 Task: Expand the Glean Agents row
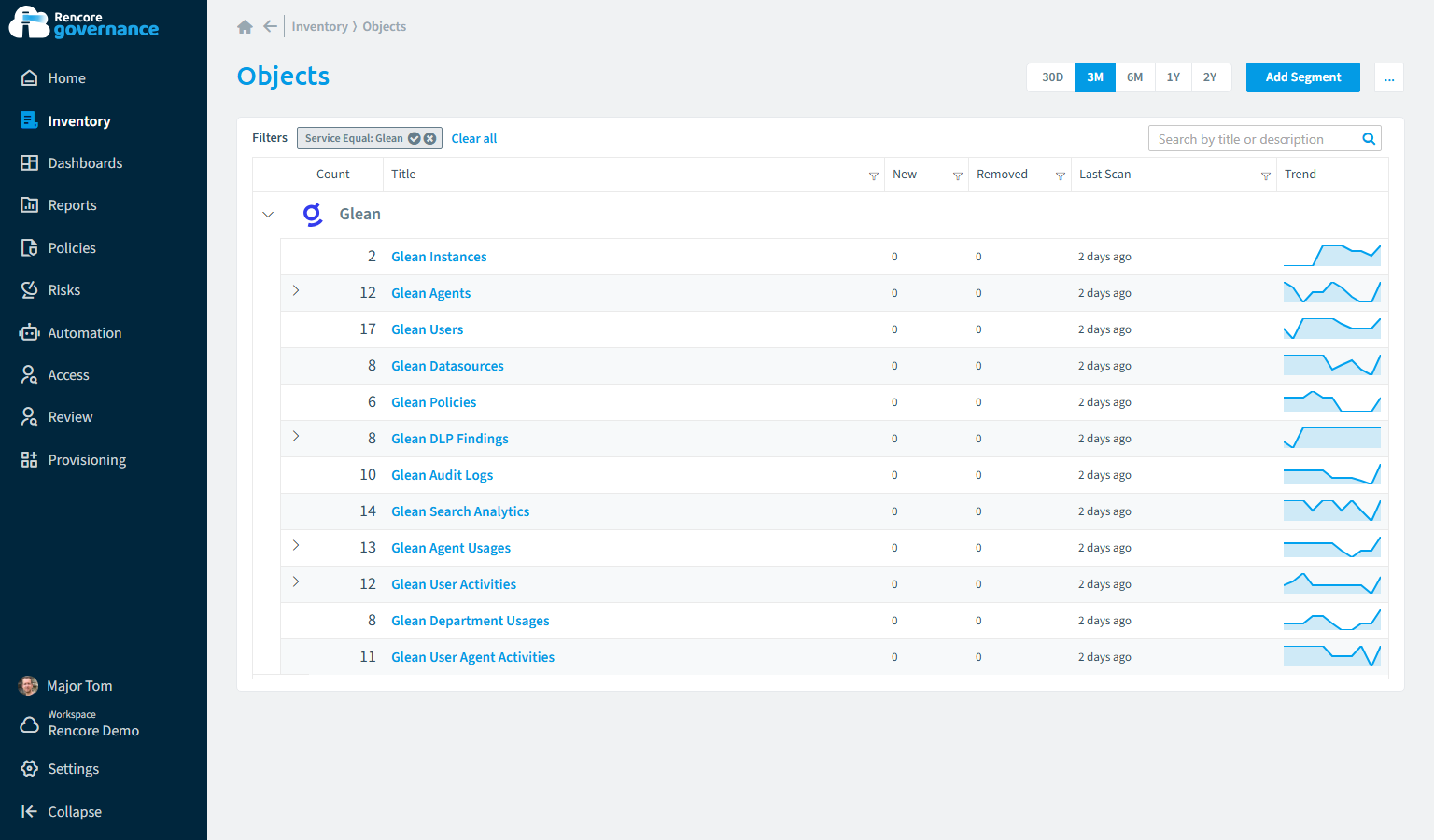tap(296, 290)
